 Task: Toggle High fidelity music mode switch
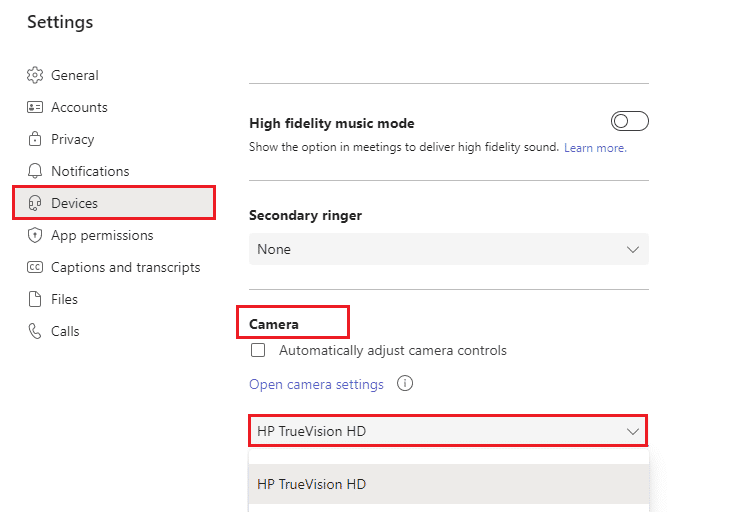(629, 122)
